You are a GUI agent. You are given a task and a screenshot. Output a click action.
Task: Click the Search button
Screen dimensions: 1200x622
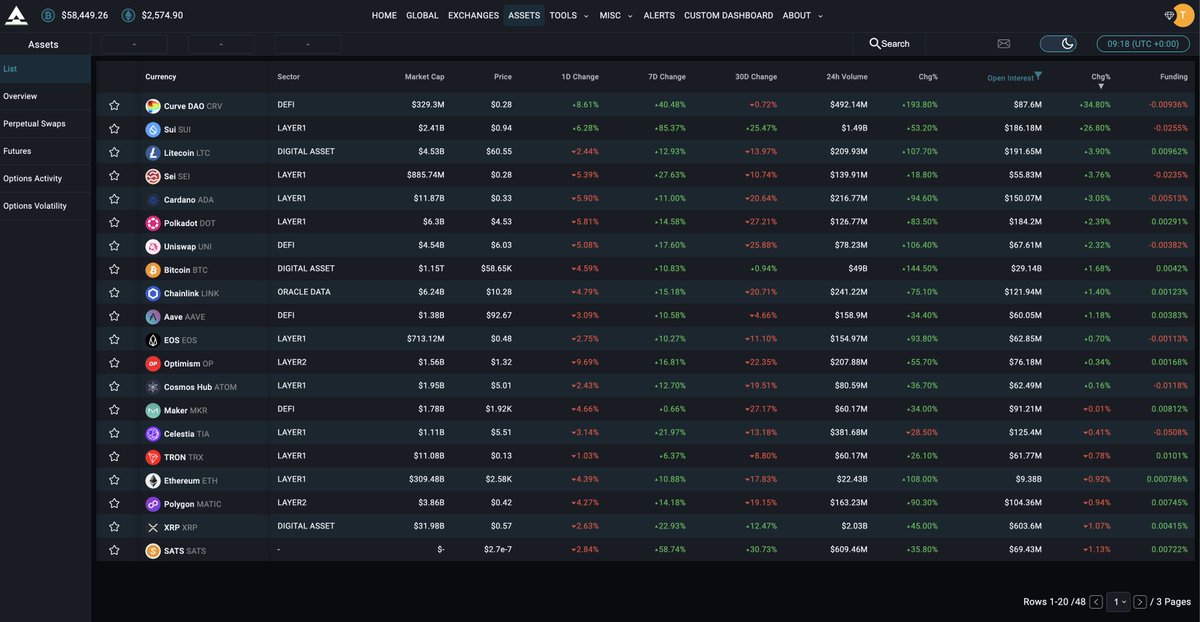point(889,44)
